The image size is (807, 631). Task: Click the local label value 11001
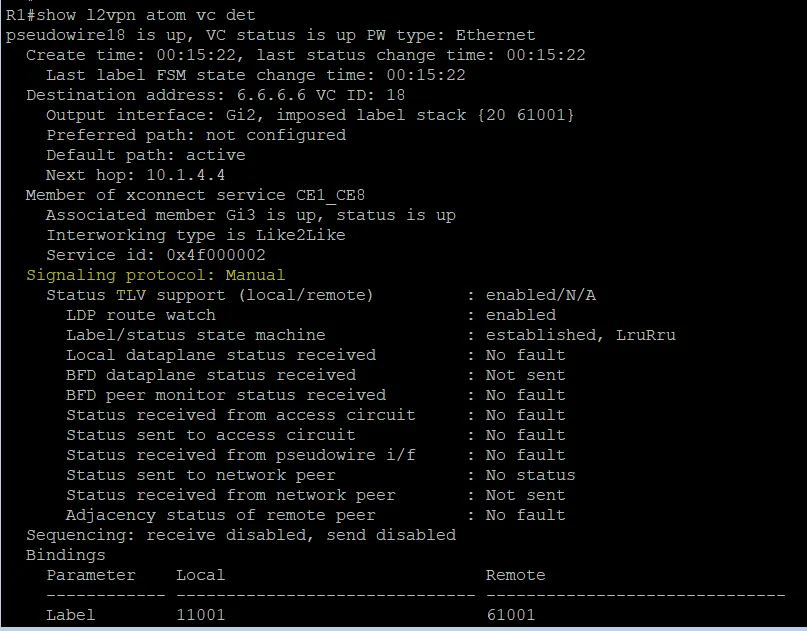tap(200, 615)
